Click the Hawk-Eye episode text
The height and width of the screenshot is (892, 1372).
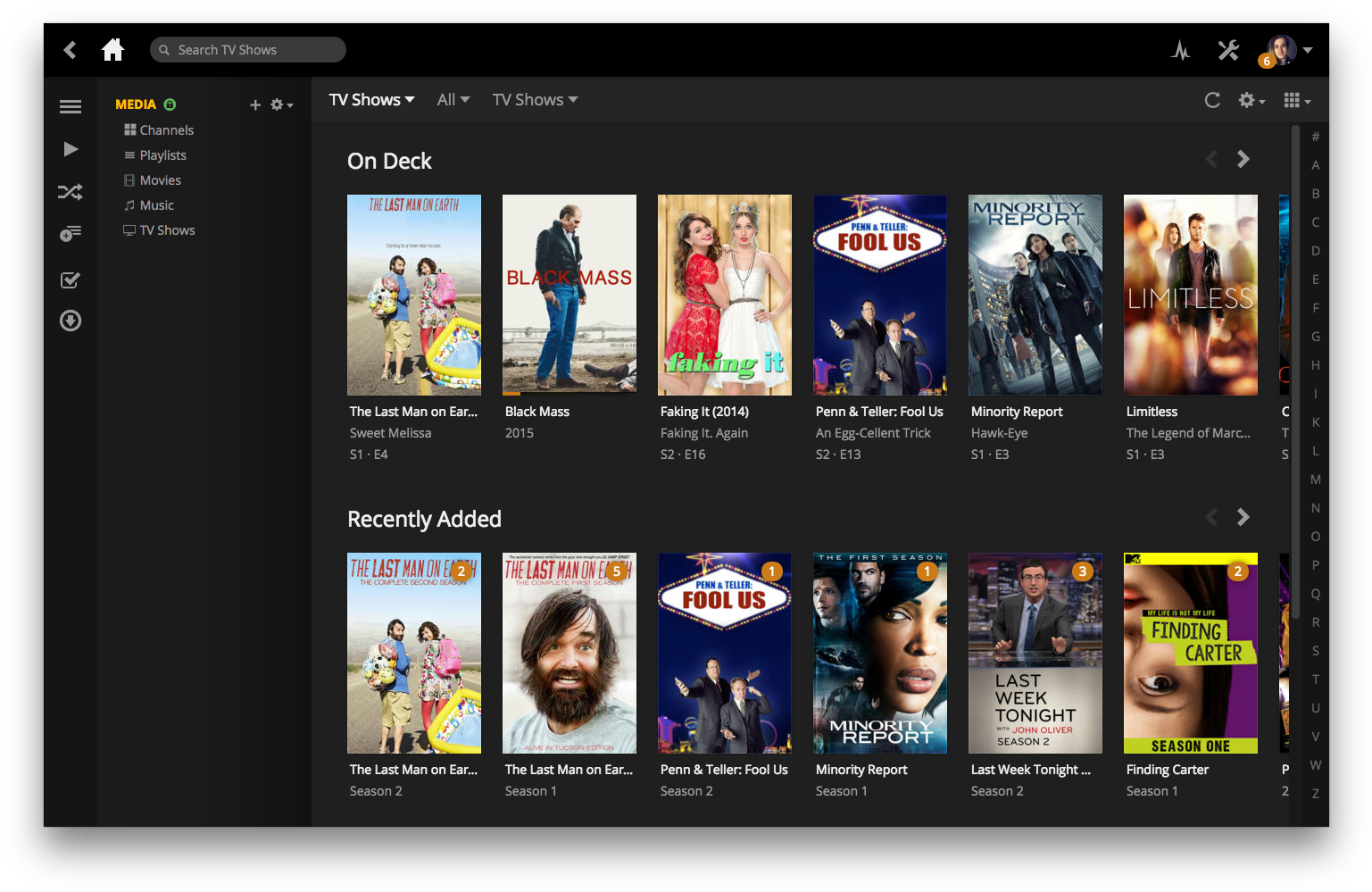click(1000, 433)
